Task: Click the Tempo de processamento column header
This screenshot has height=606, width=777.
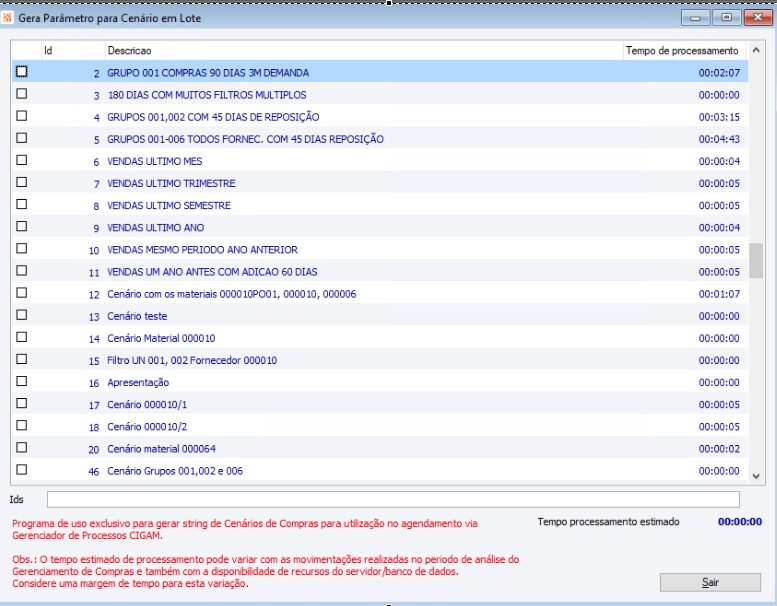Action: pyautogui.click(x=685, y=51)
